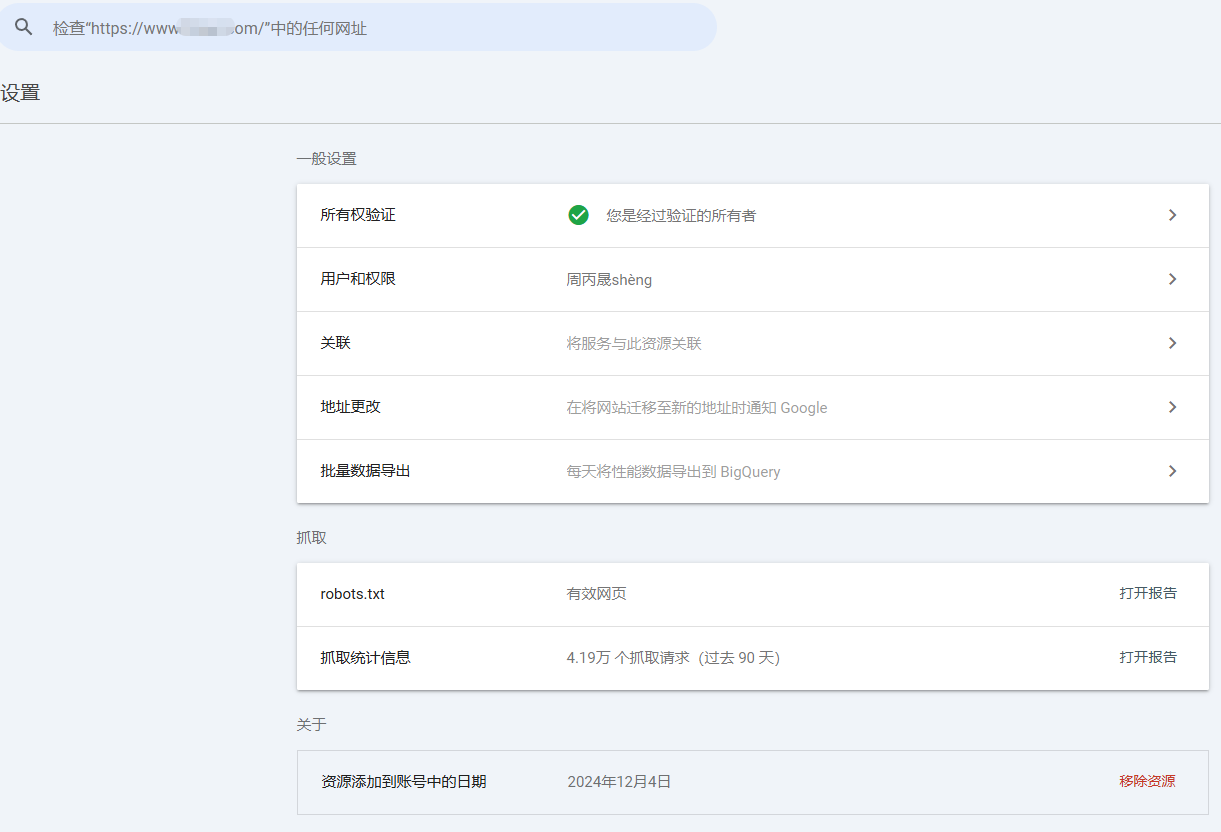The height and width of the screenshot is (832, 1221).
Task: Open the robots.txt 打开报告 link
Action: 1149,593
